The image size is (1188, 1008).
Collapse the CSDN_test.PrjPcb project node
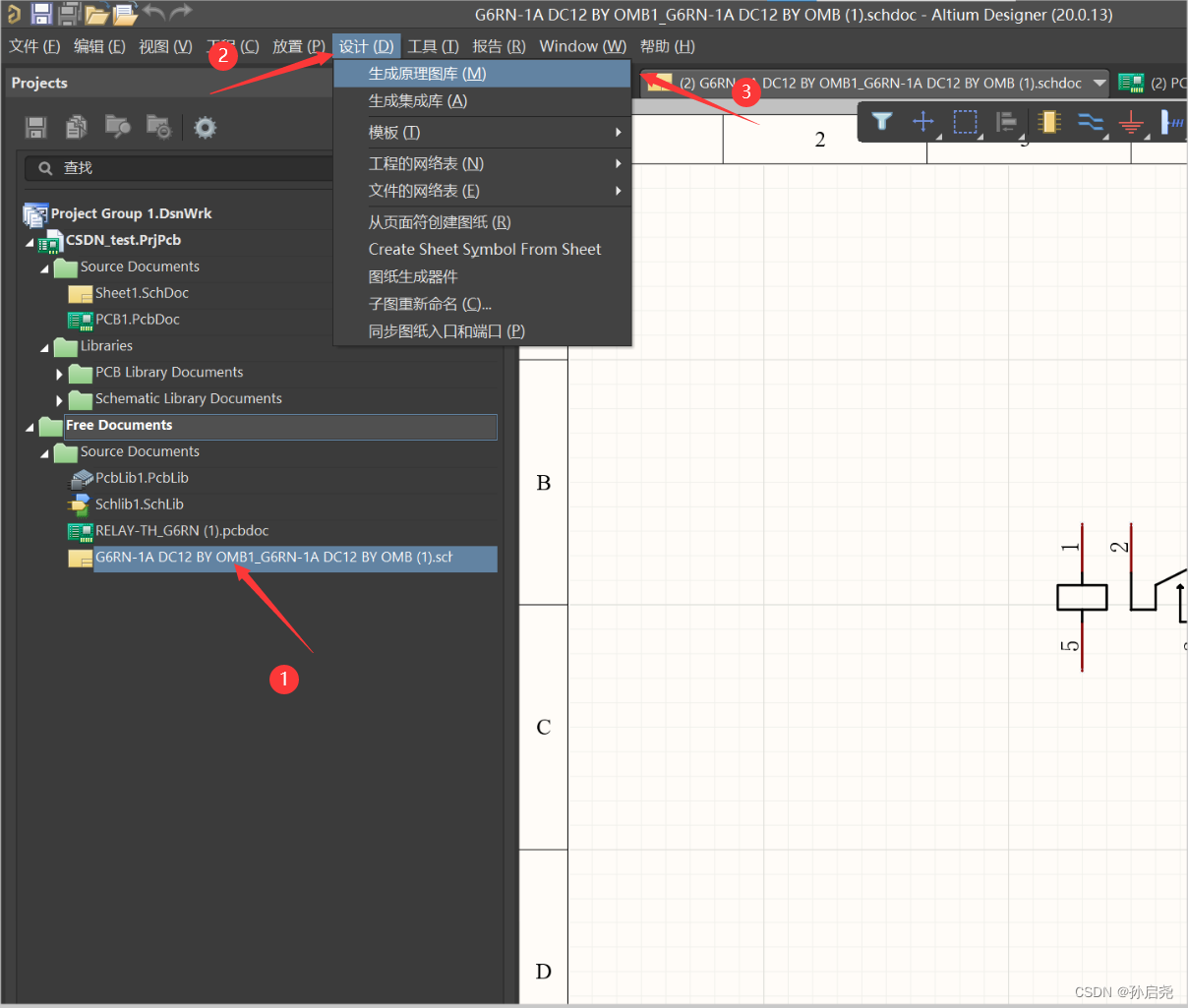tap(30, 242)
